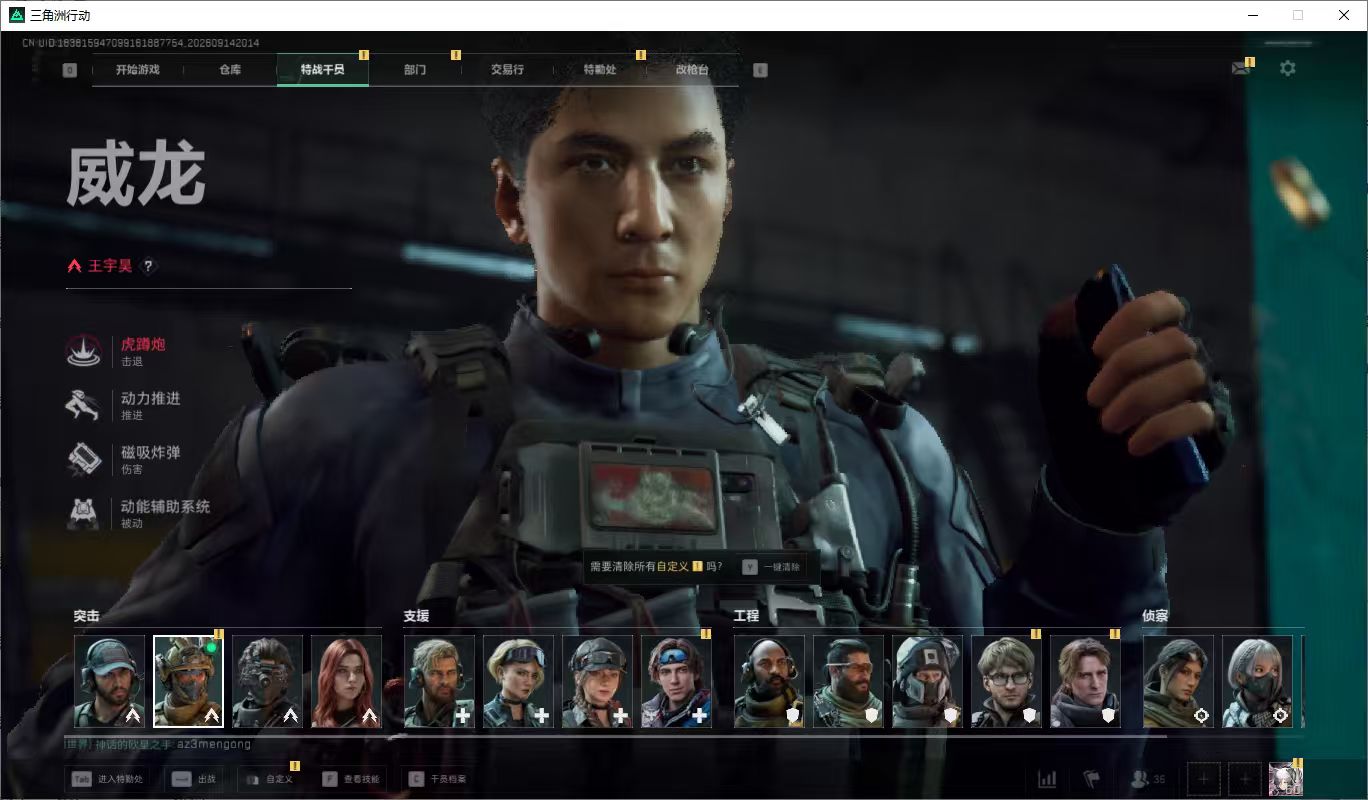Choose the engineer operator with eyeglasses

(x=1006, y=681)
